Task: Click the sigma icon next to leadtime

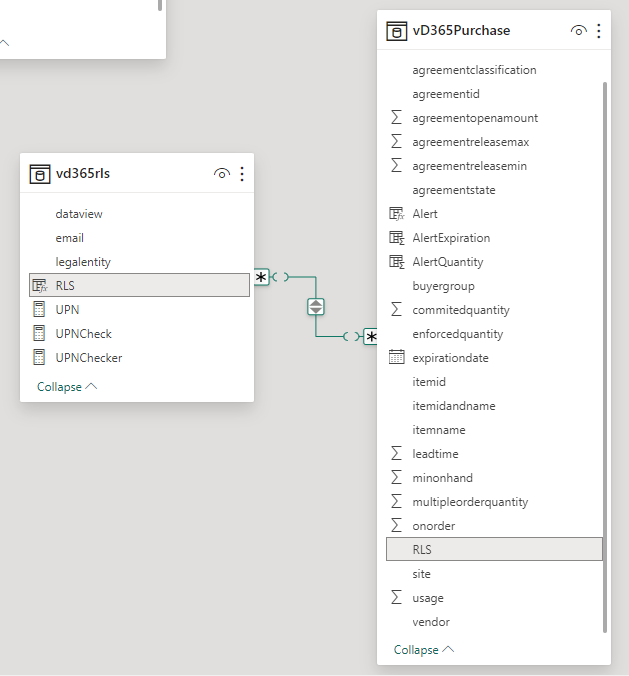Action: tap(396, 453)
